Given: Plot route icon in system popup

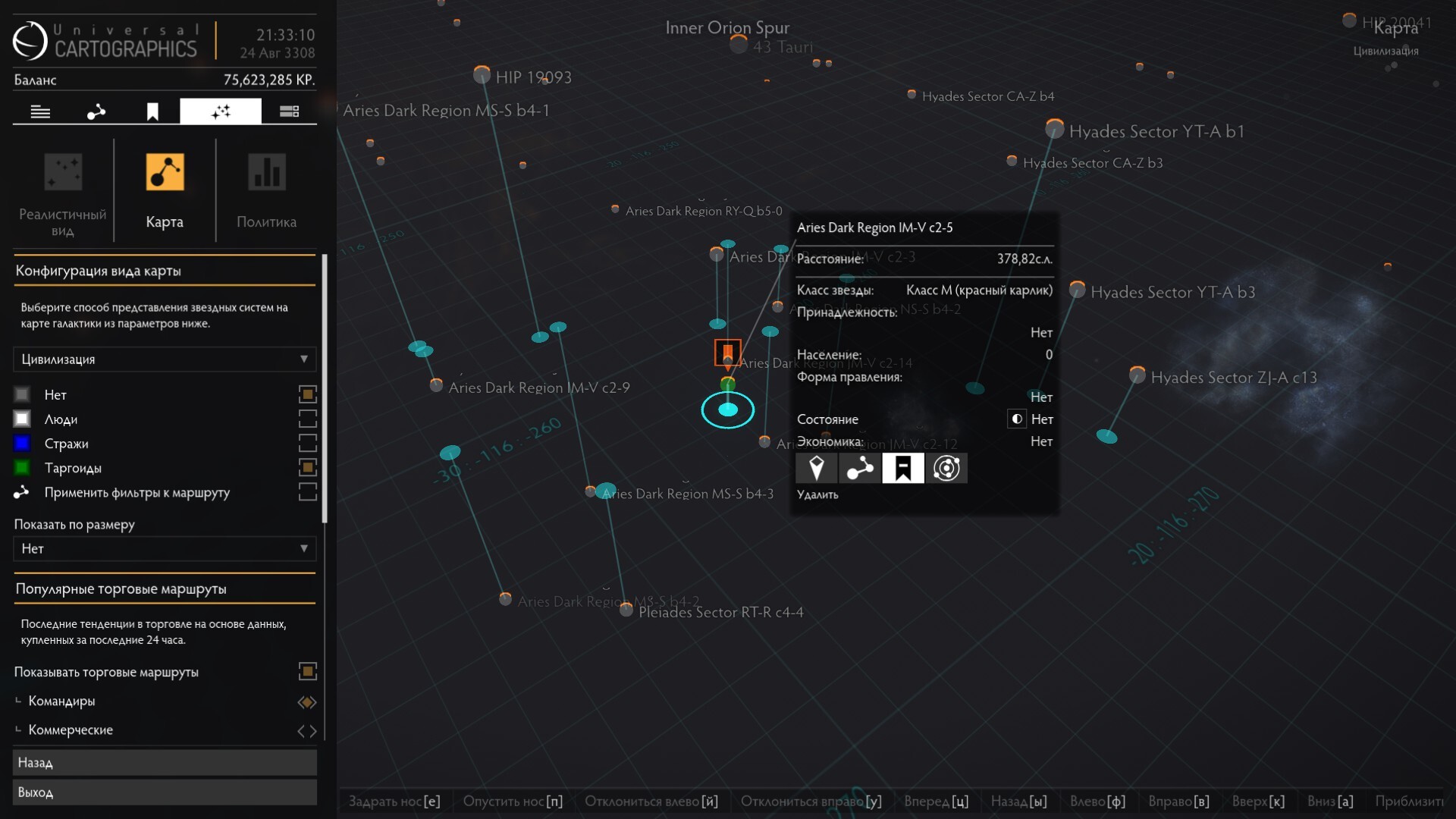Looking at the screenshot, I should tap(860, 468).
